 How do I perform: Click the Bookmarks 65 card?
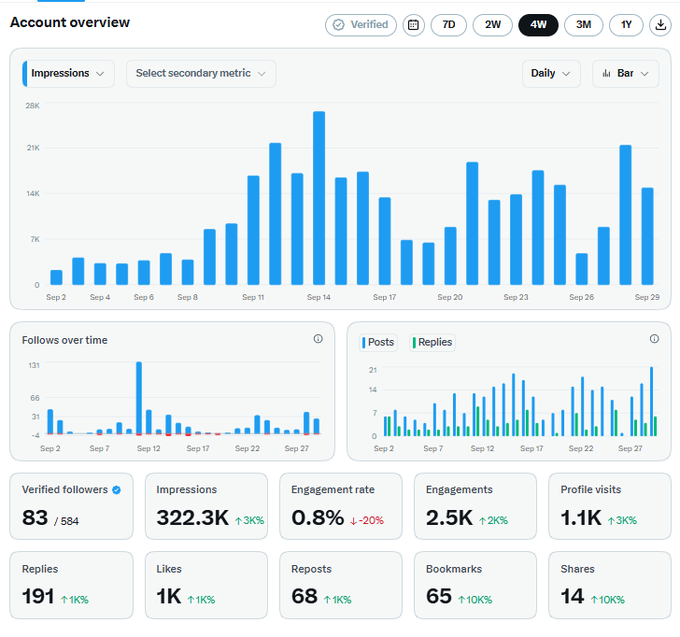[475, 585]
